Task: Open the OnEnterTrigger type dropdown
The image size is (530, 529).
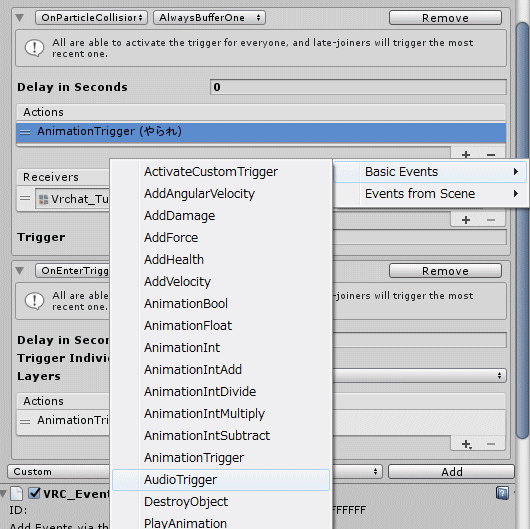Action: pos(73,271)
